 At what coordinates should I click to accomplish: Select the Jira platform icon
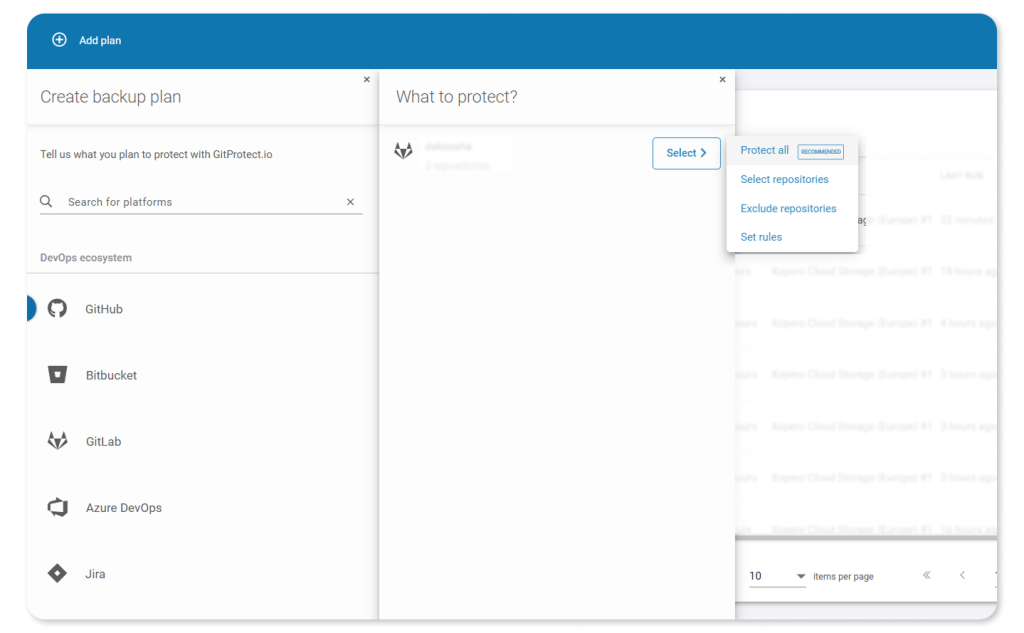point(58,573)
